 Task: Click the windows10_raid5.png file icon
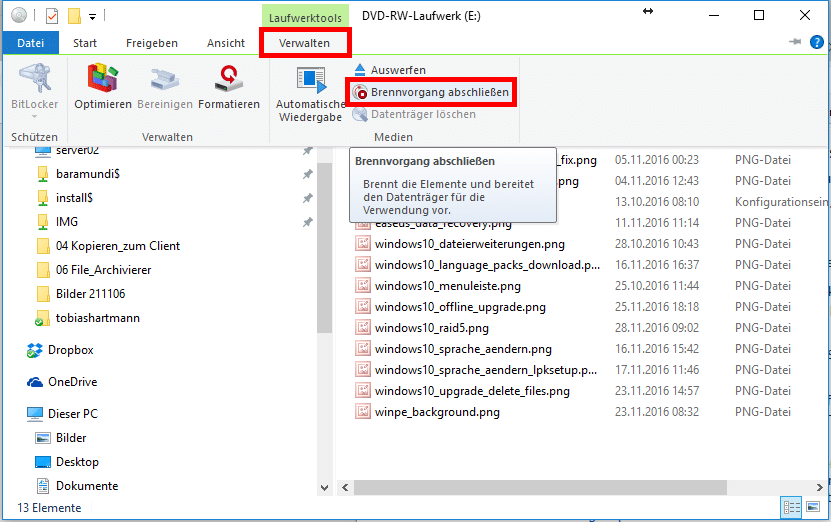[x=363, y=327]
